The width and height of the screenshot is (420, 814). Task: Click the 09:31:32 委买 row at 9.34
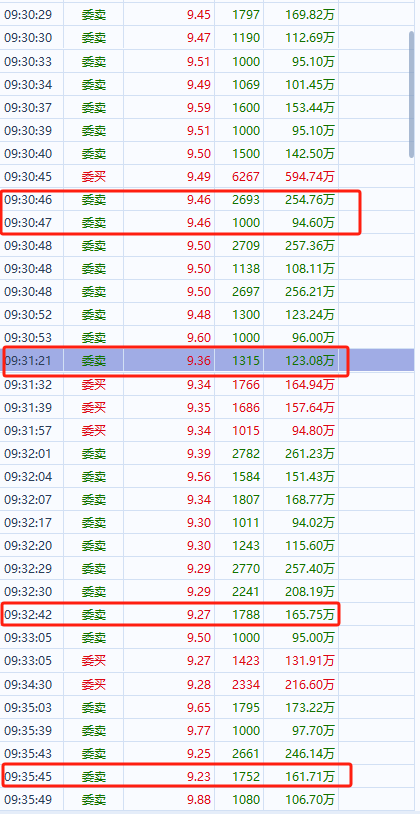coord(208,385)
